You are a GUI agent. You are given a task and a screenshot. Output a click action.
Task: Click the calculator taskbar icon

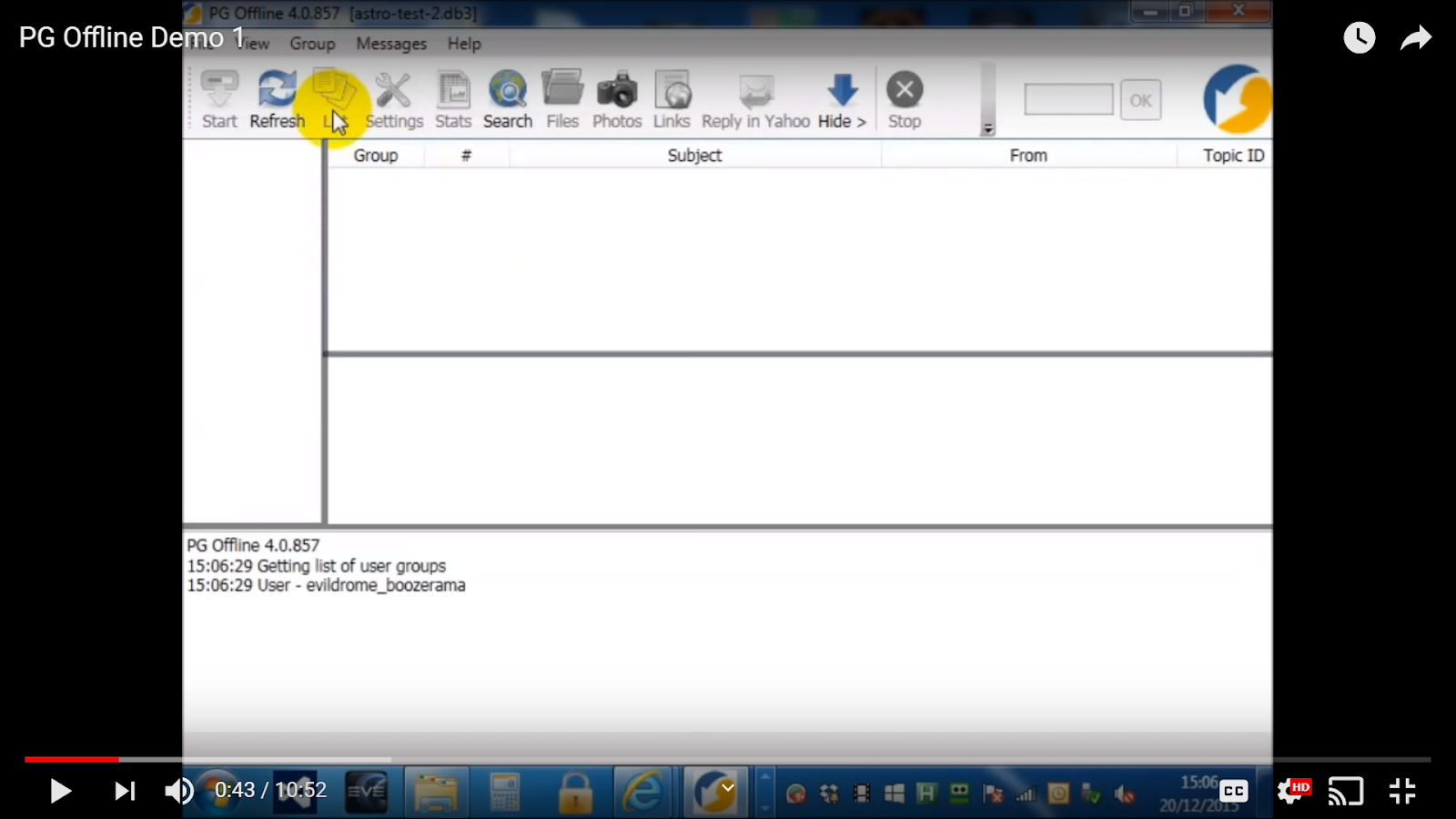[504, 792]
